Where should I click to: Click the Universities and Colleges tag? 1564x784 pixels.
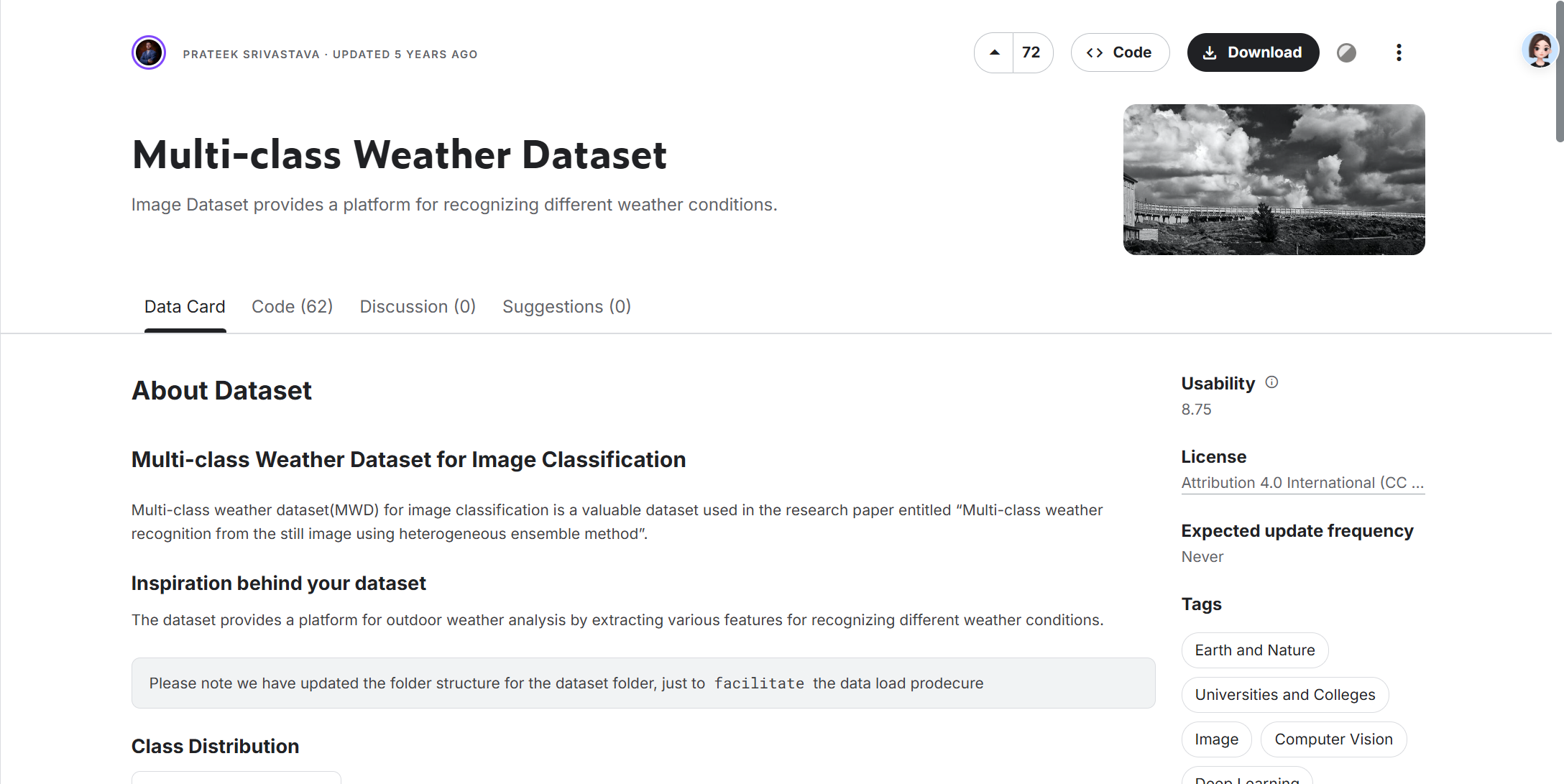1284,695
